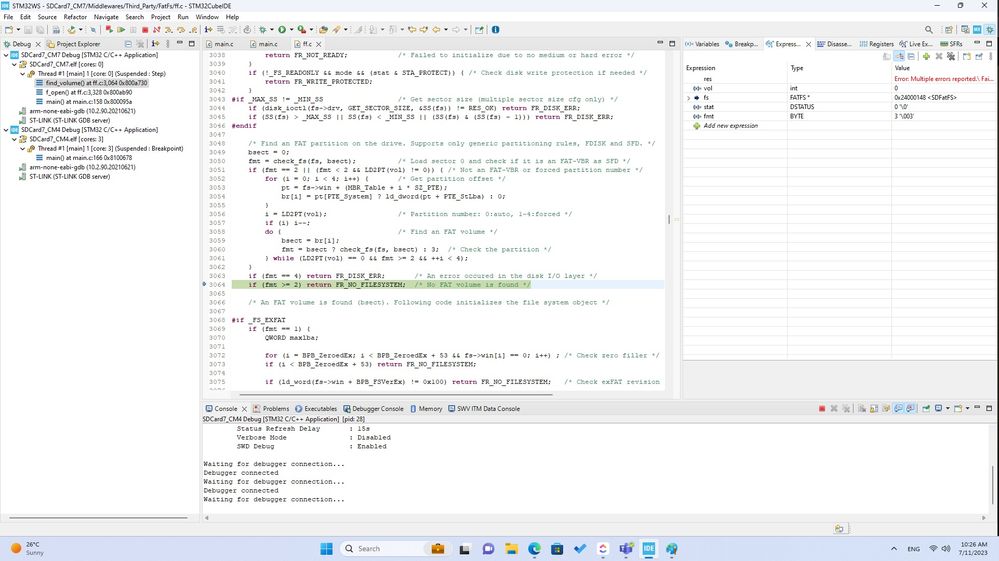The image size is (999, 561).
Task: Open the File menu
Action: point(8,17)
